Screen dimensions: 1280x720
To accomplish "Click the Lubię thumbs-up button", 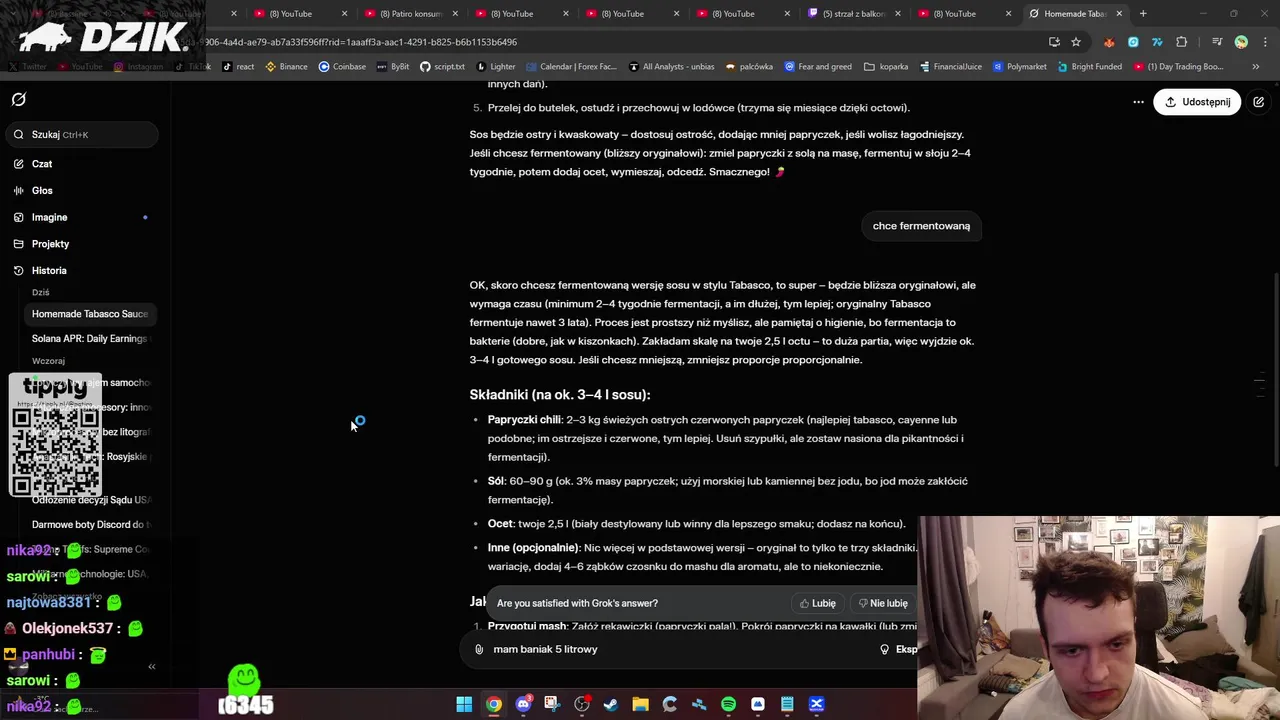I will tap(818, 603).
